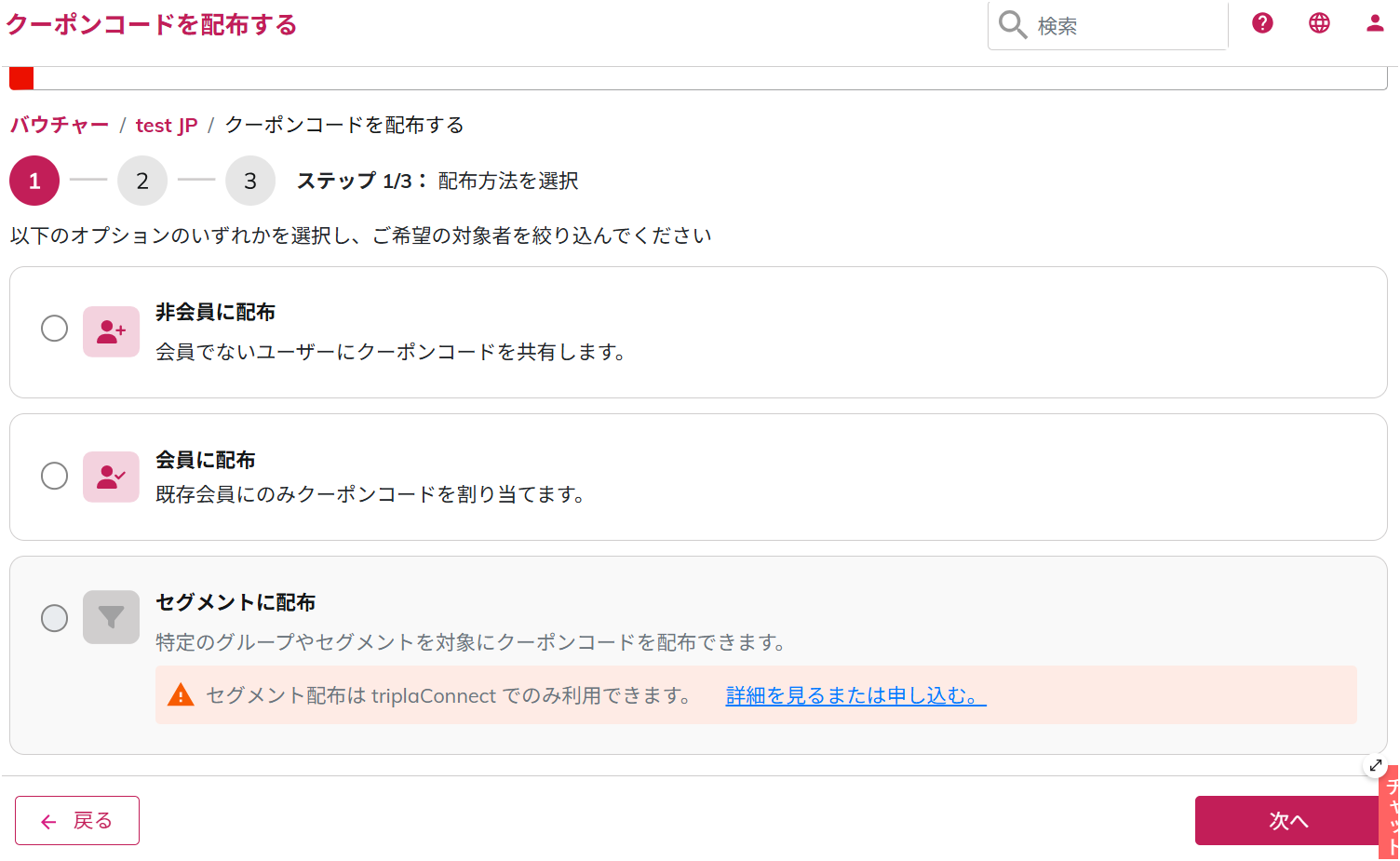Select the 会員に配布 radio button
Image resolution: width=1400 pixels, height=861 pixels.
click(55, 476)
